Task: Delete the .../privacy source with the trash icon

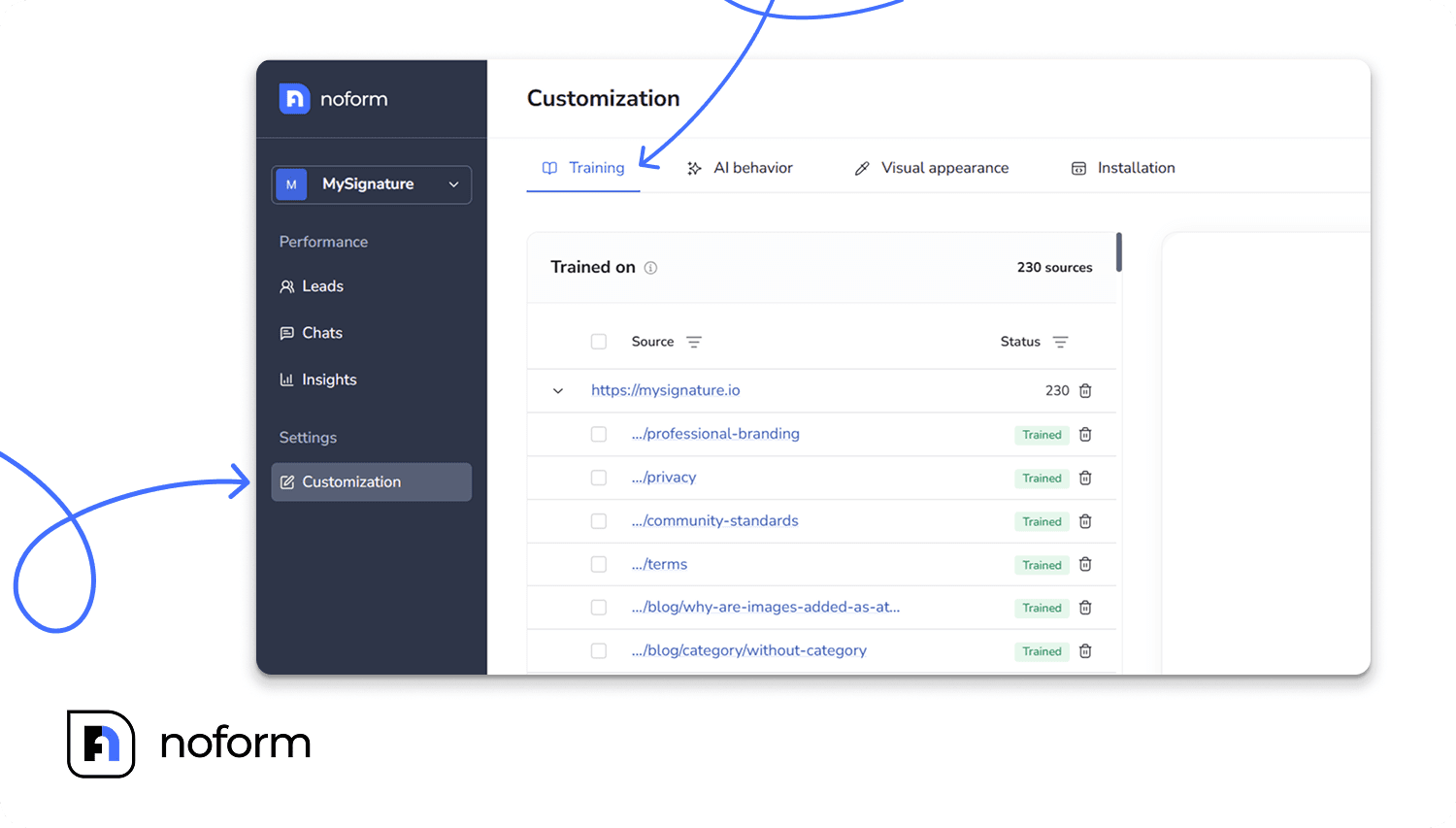Action: coord(1084,478)
